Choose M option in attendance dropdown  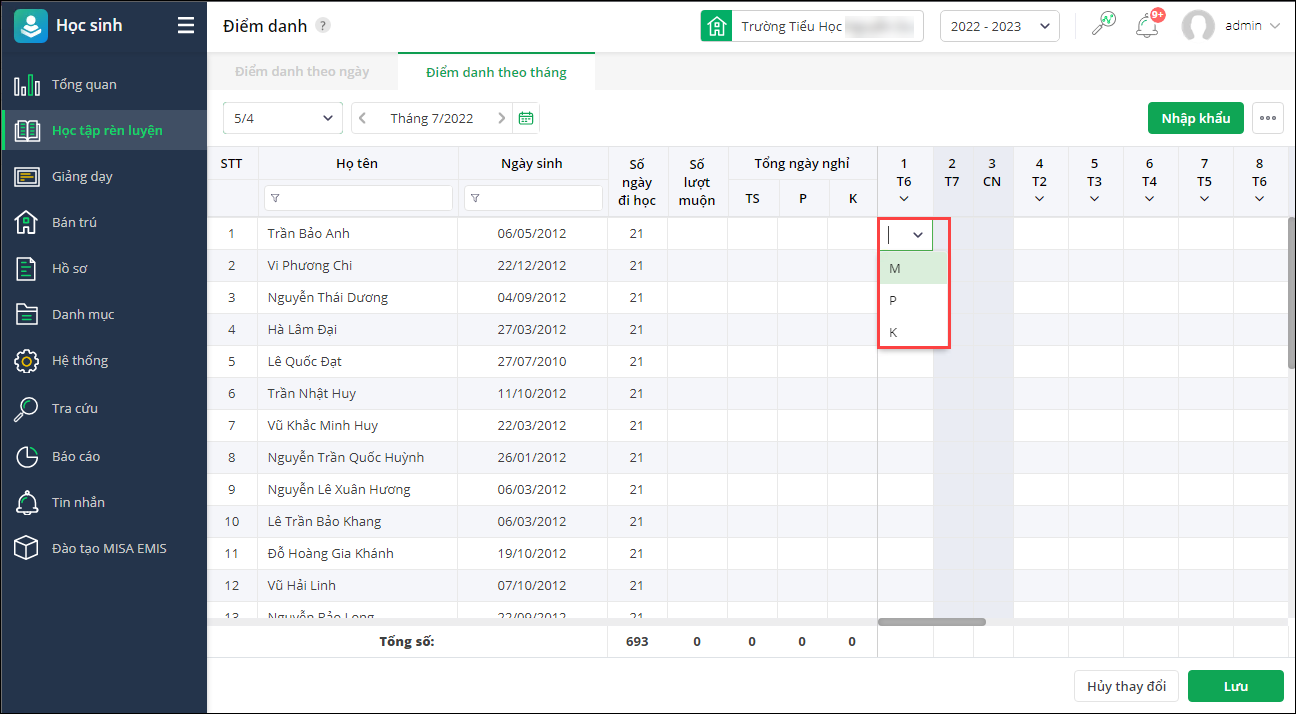pos(914,268)
